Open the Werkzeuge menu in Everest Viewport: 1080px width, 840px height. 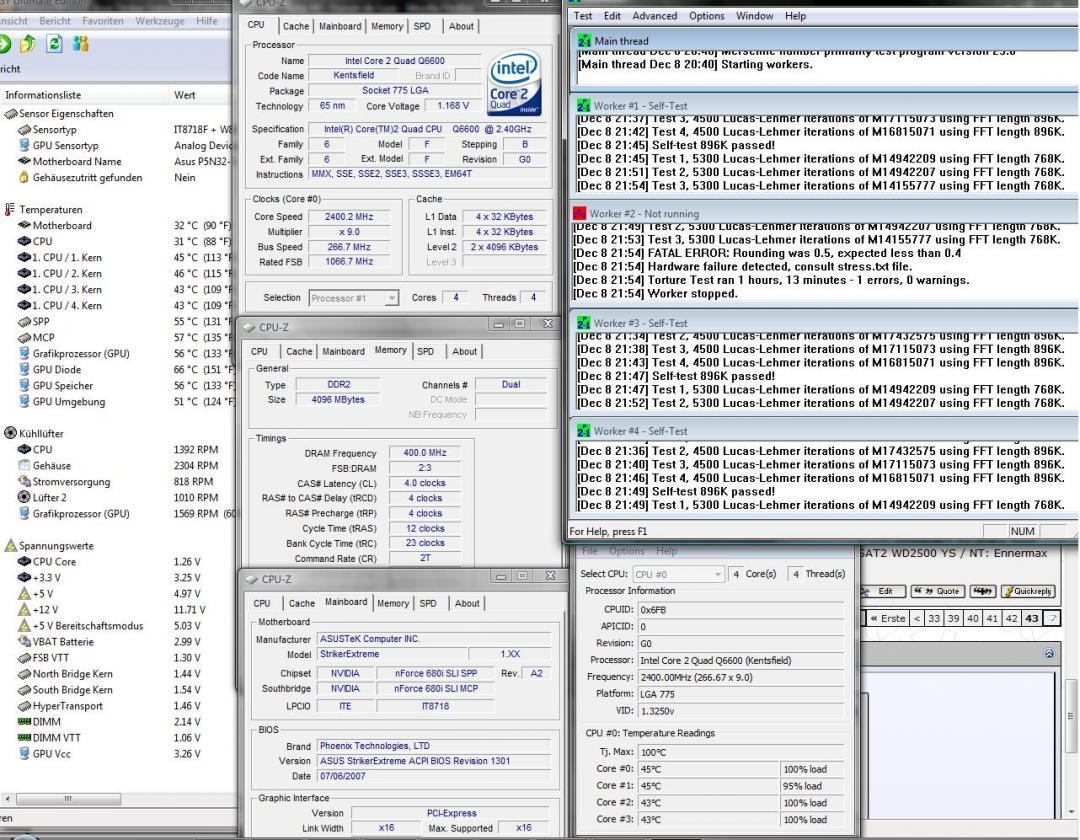(160, 21)
